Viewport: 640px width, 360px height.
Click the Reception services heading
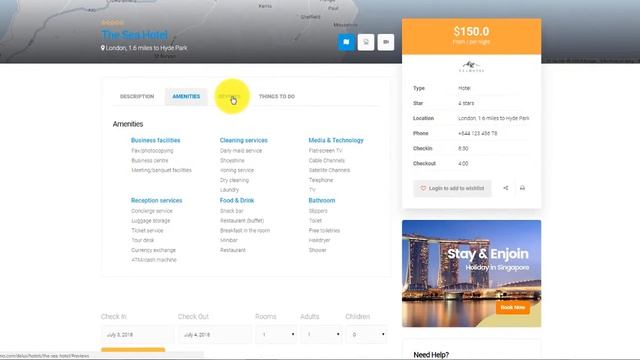point(157,200)
